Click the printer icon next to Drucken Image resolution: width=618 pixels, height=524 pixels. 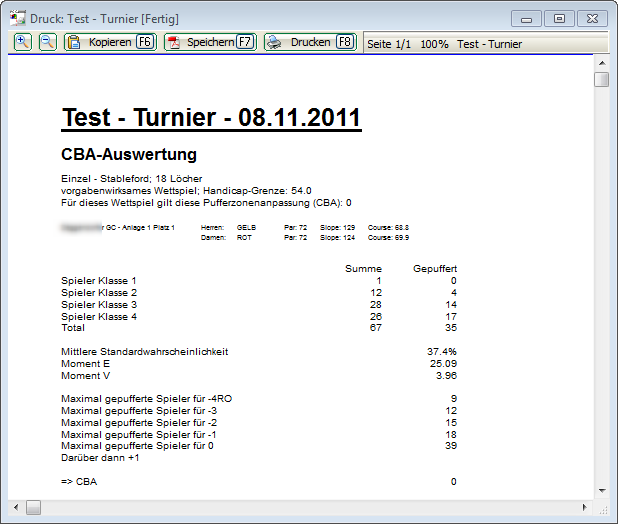pyautogui.click(x=275, y=43)
